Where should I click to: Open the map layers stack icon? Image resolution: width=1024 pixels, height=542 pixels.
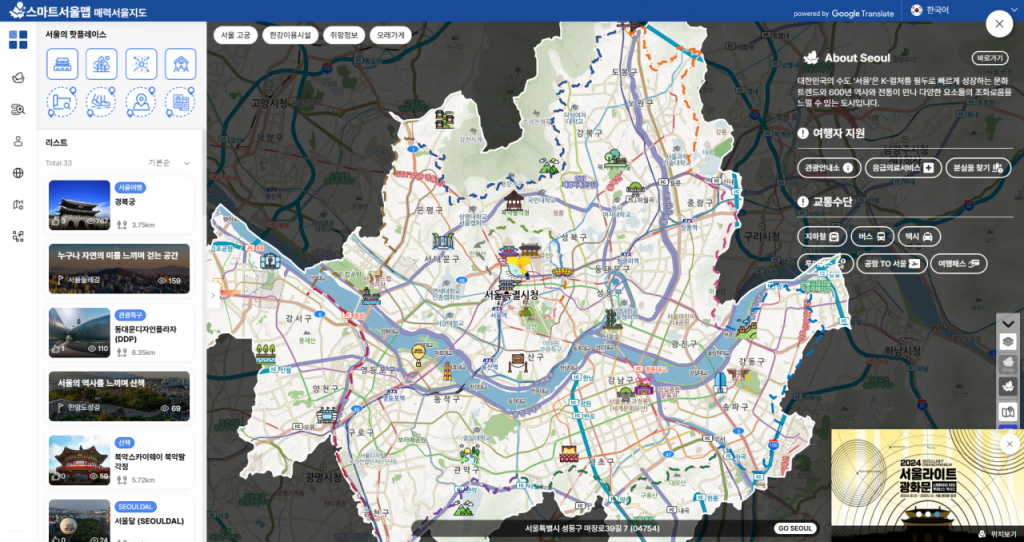(x=1008, y=342)
